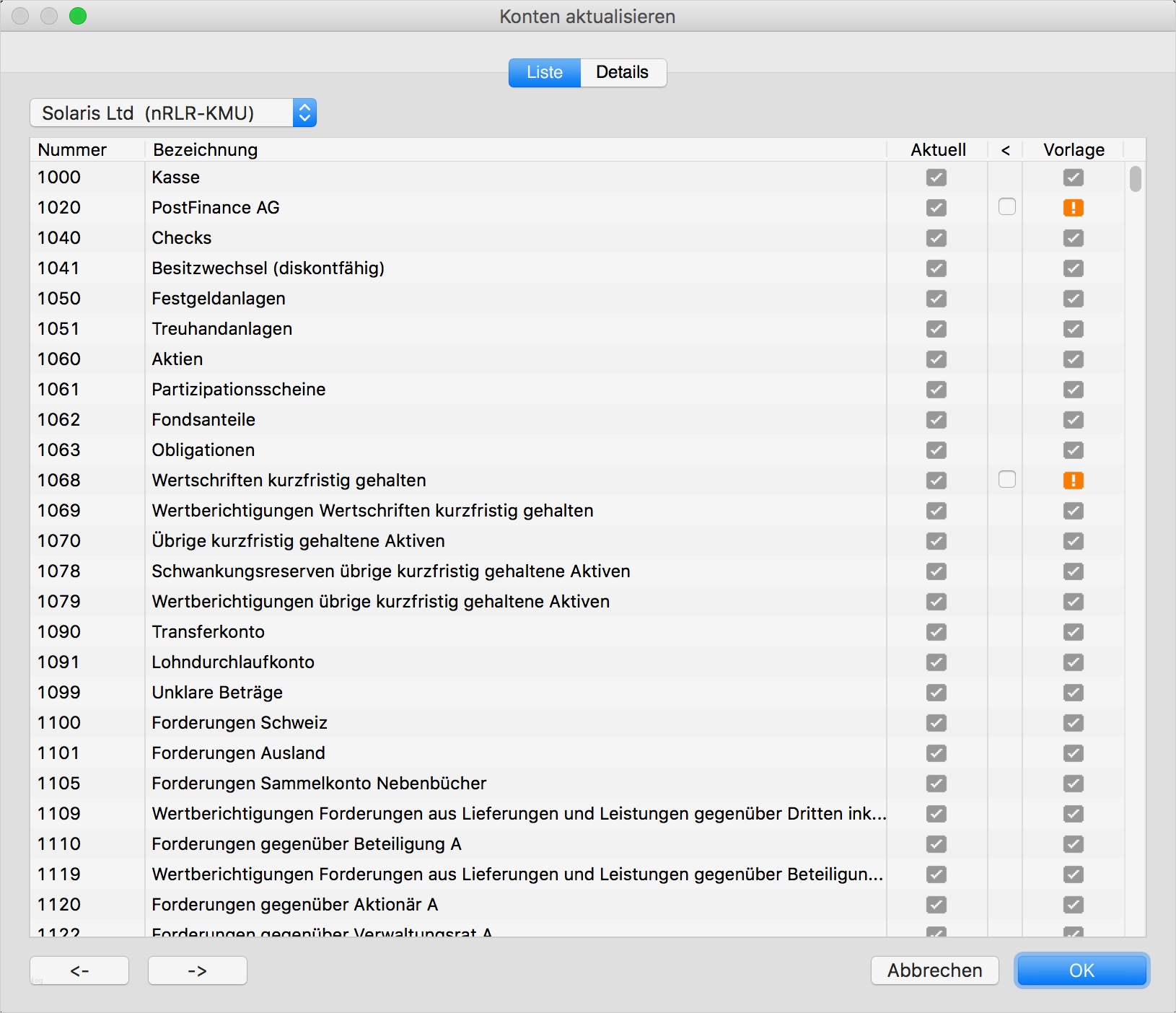Select the Liste tab
The height and width of the screenshot is (1013, 1176).
tap(545, 72)
